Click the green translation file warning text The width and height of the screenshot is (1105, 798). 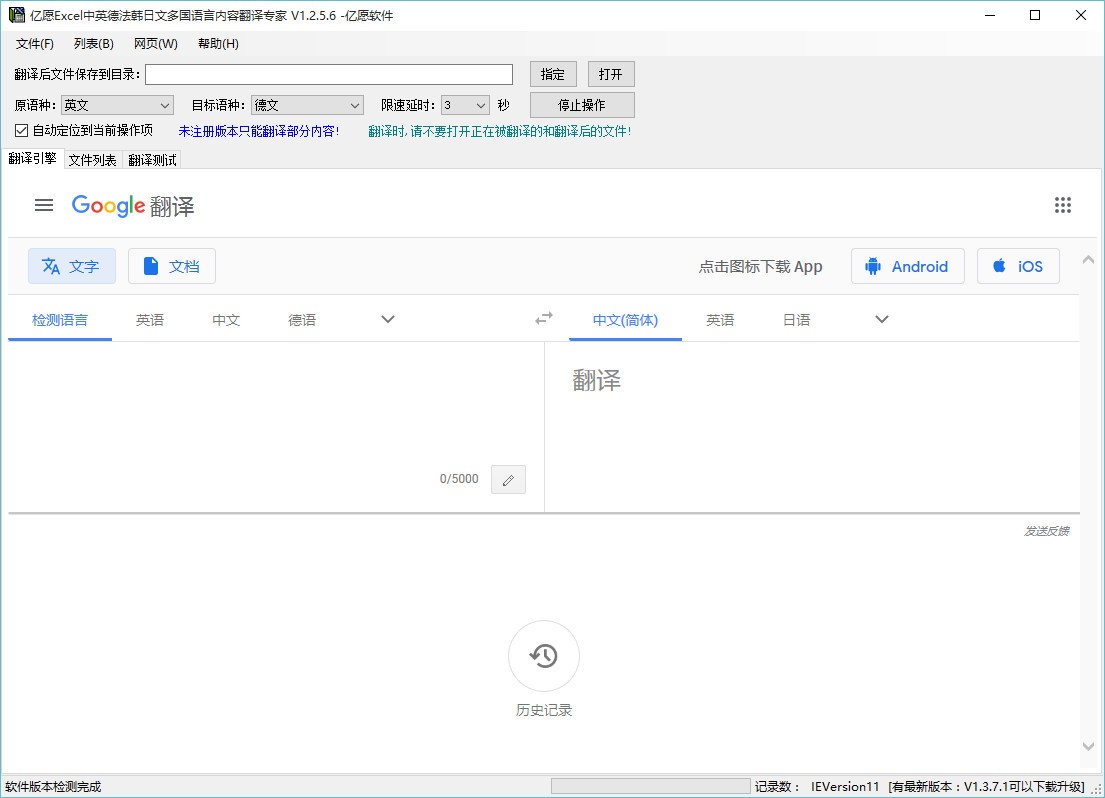click(500, 131)
